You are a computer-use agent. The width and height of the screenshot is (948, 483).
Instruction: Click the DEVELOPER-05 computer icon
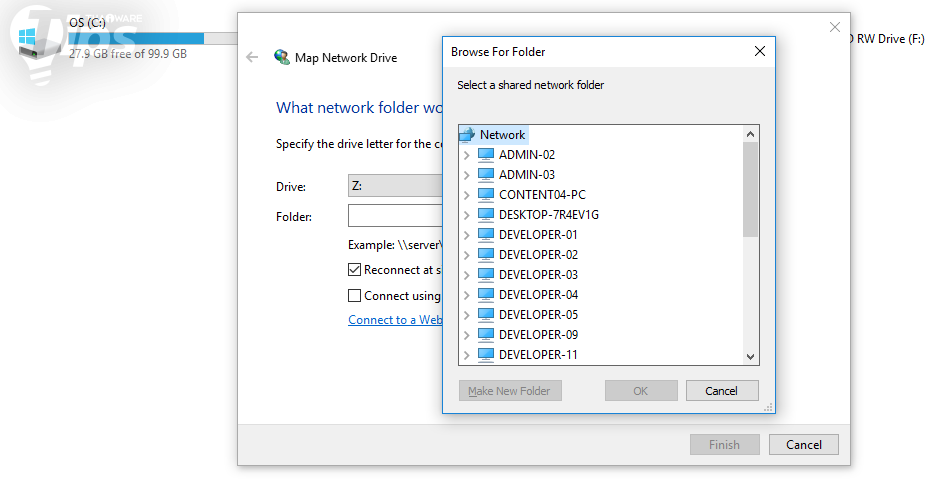click(x=486, y=314)
